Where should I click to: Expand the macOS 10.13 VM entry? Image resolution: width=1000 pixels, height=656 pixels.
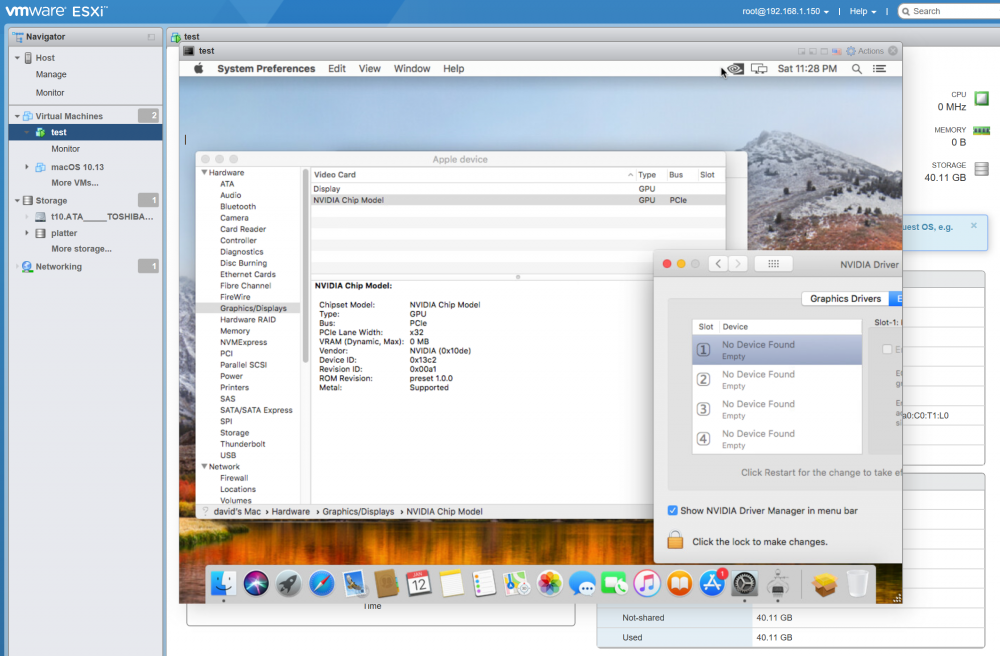[x=27, y=167]
